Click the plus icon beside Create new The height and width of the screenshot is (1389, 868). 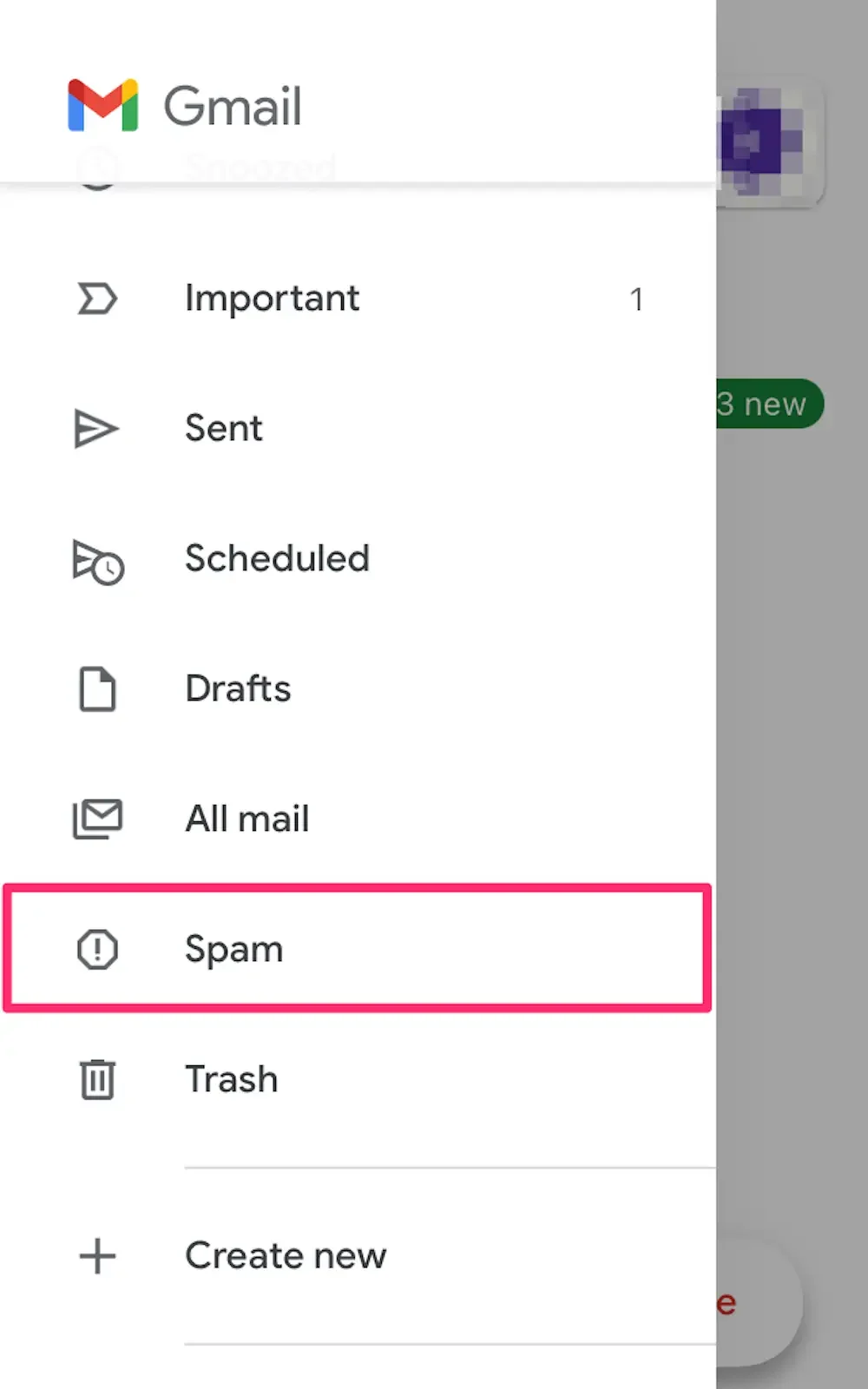point(97,1256)
